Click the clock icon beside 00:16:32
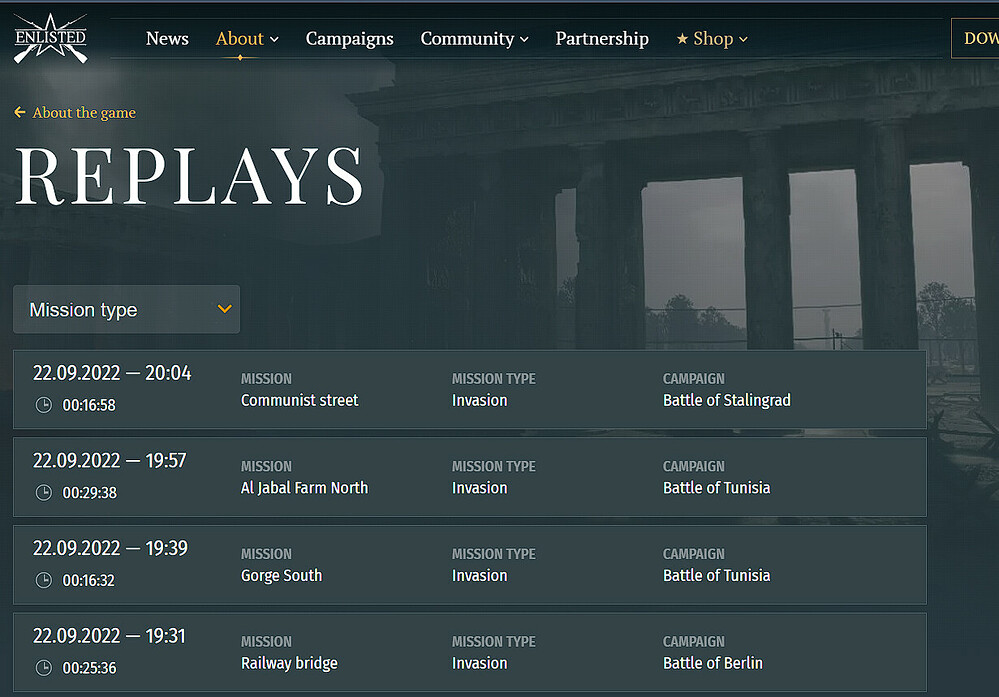999x697 pixels. pos(43,580)
